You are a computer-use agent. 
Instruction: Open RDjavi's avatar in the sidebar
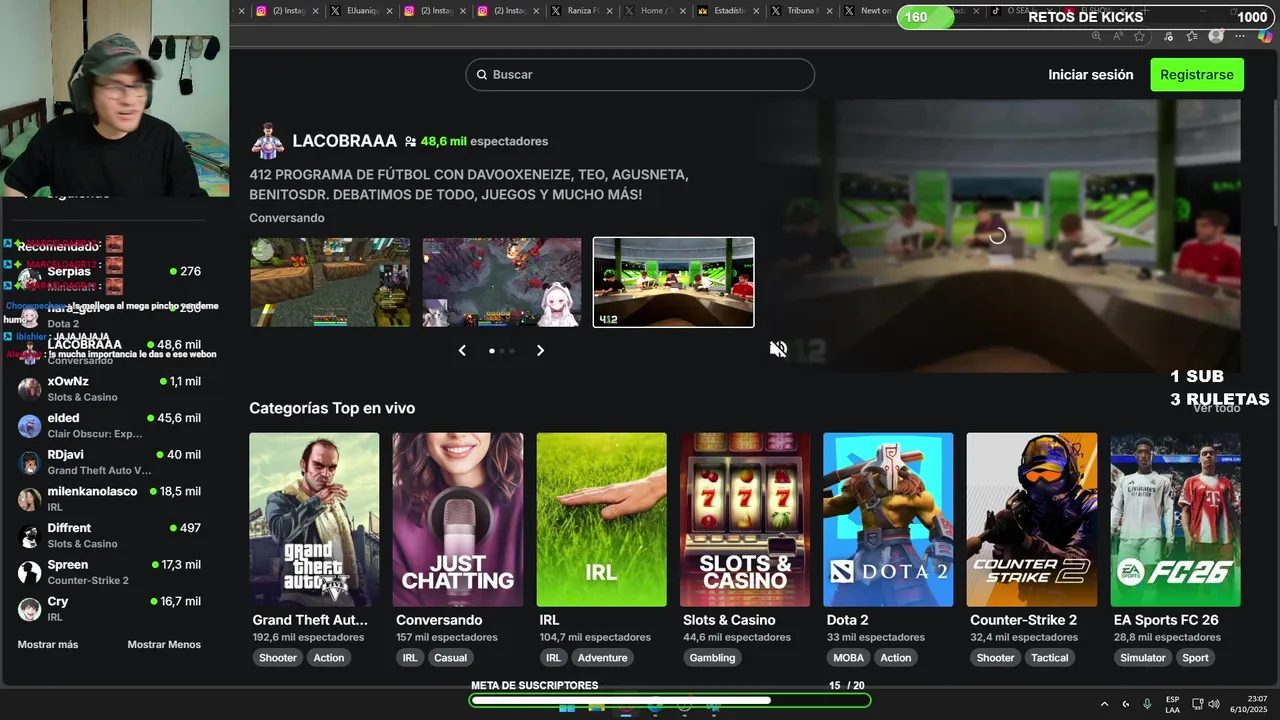(x=30, y=462)
